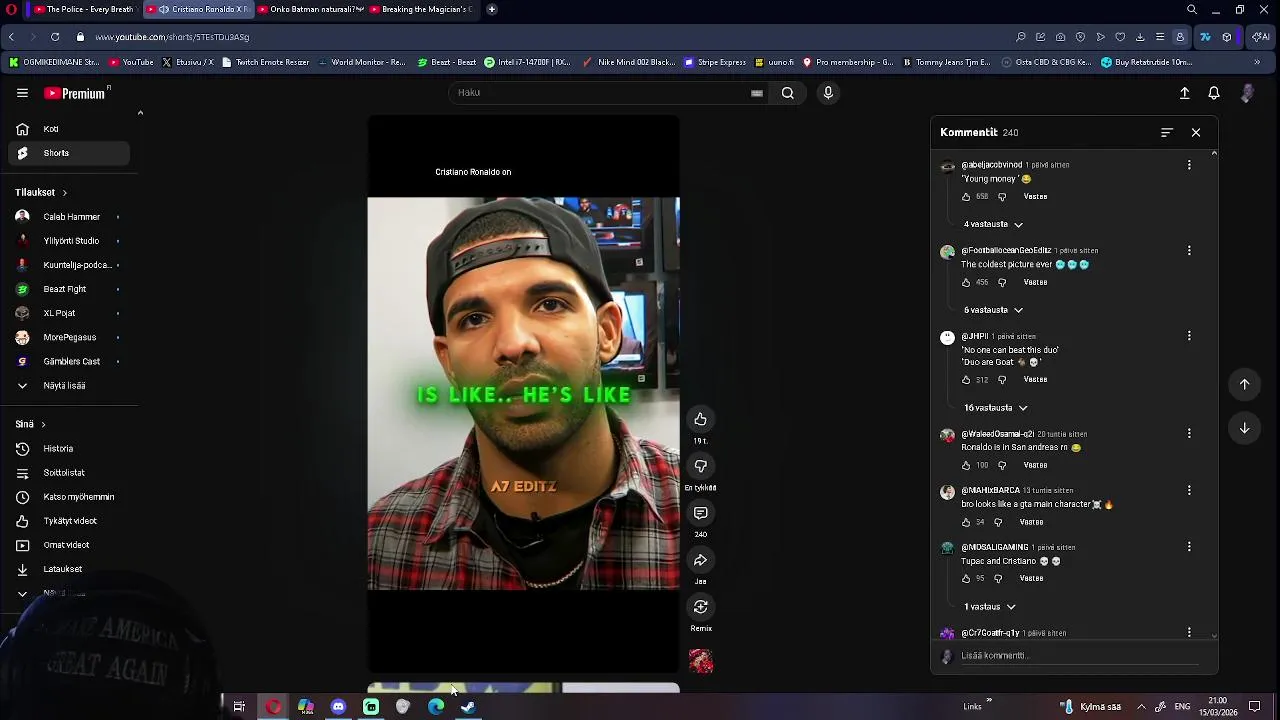Screen dimensions: 1280x720
Task: Open the Gamblers Cast channel subscription
Action: coord(69,362)
